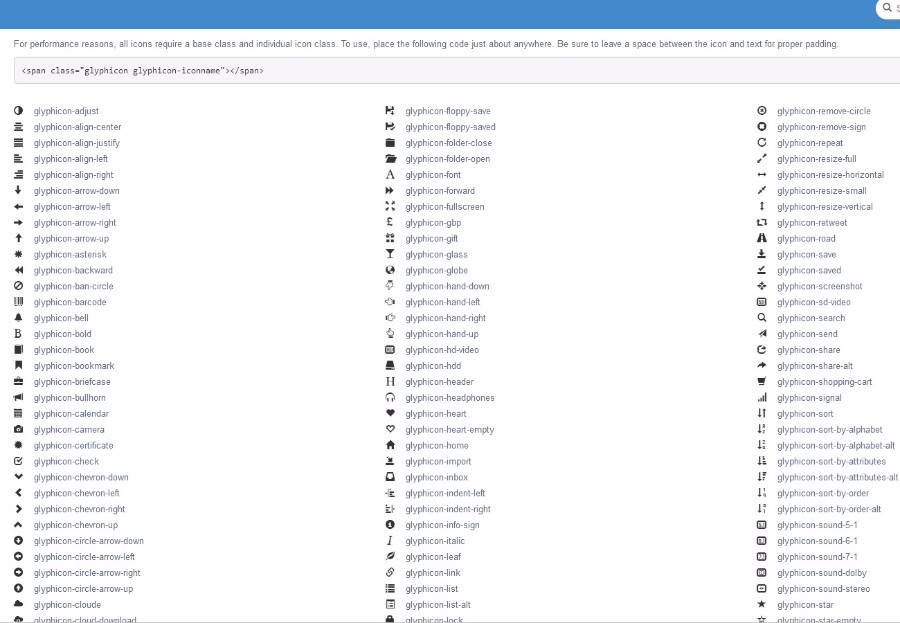Select the glyphicon-hand-right icon

(390, 318)
